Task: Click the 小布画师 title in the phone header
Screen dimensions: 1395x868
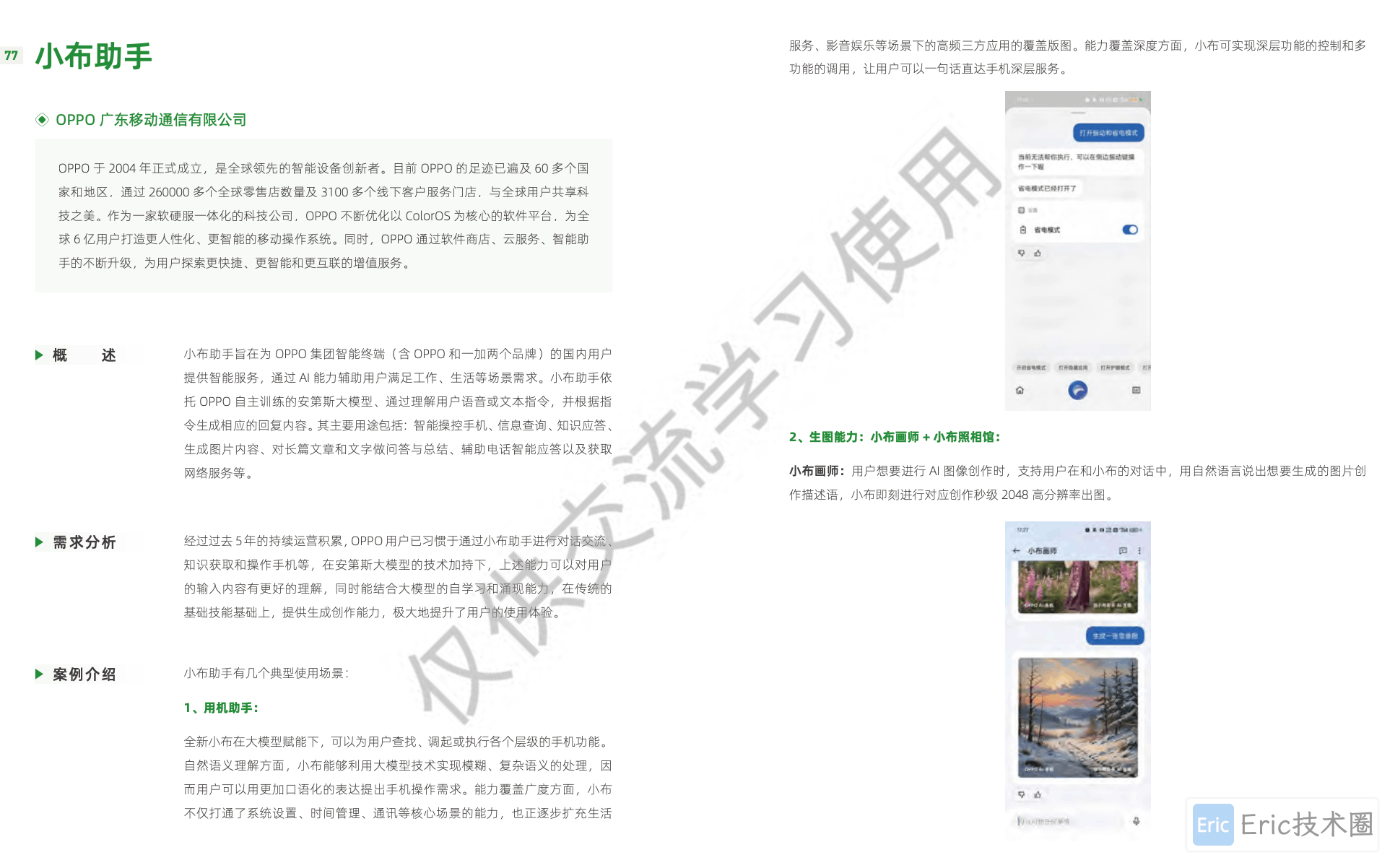Action: click(x=1042, y=550)
